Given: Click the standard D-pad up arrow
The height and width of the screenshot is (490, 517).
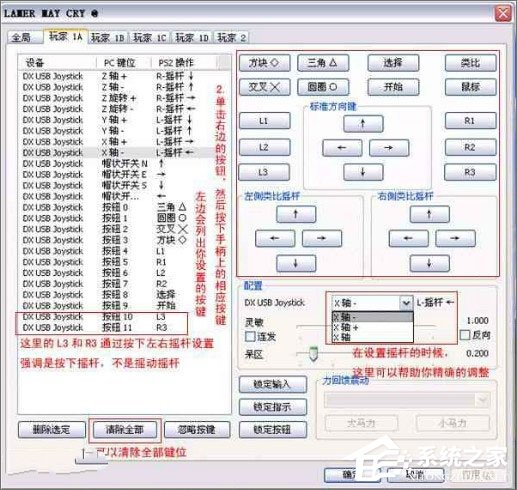Looking at the screenshot, I should (363, 124).
